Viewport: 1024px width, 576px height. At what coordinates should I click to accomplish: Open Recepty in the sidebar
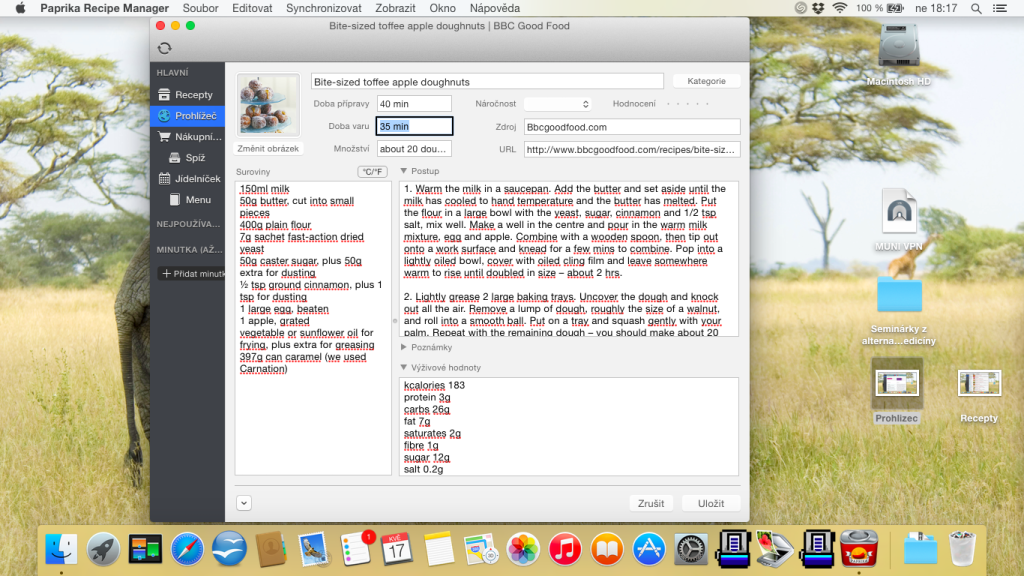pyautogui.click(x=187, y=95)
